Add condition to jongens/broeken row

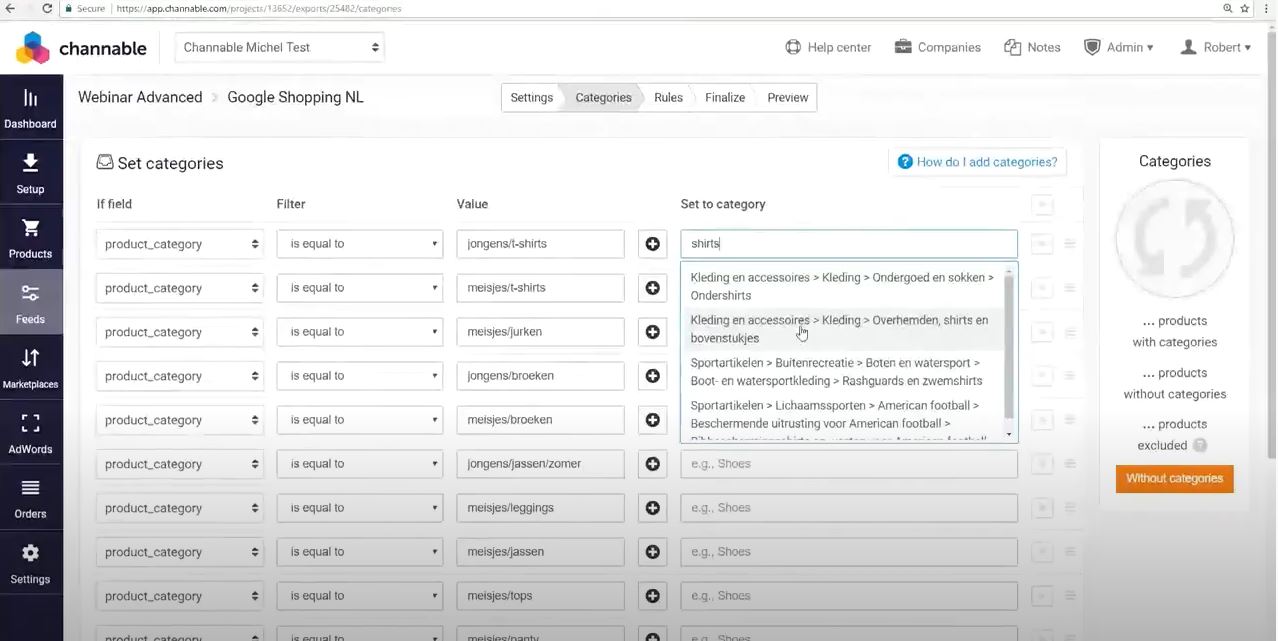click(653, 376)
